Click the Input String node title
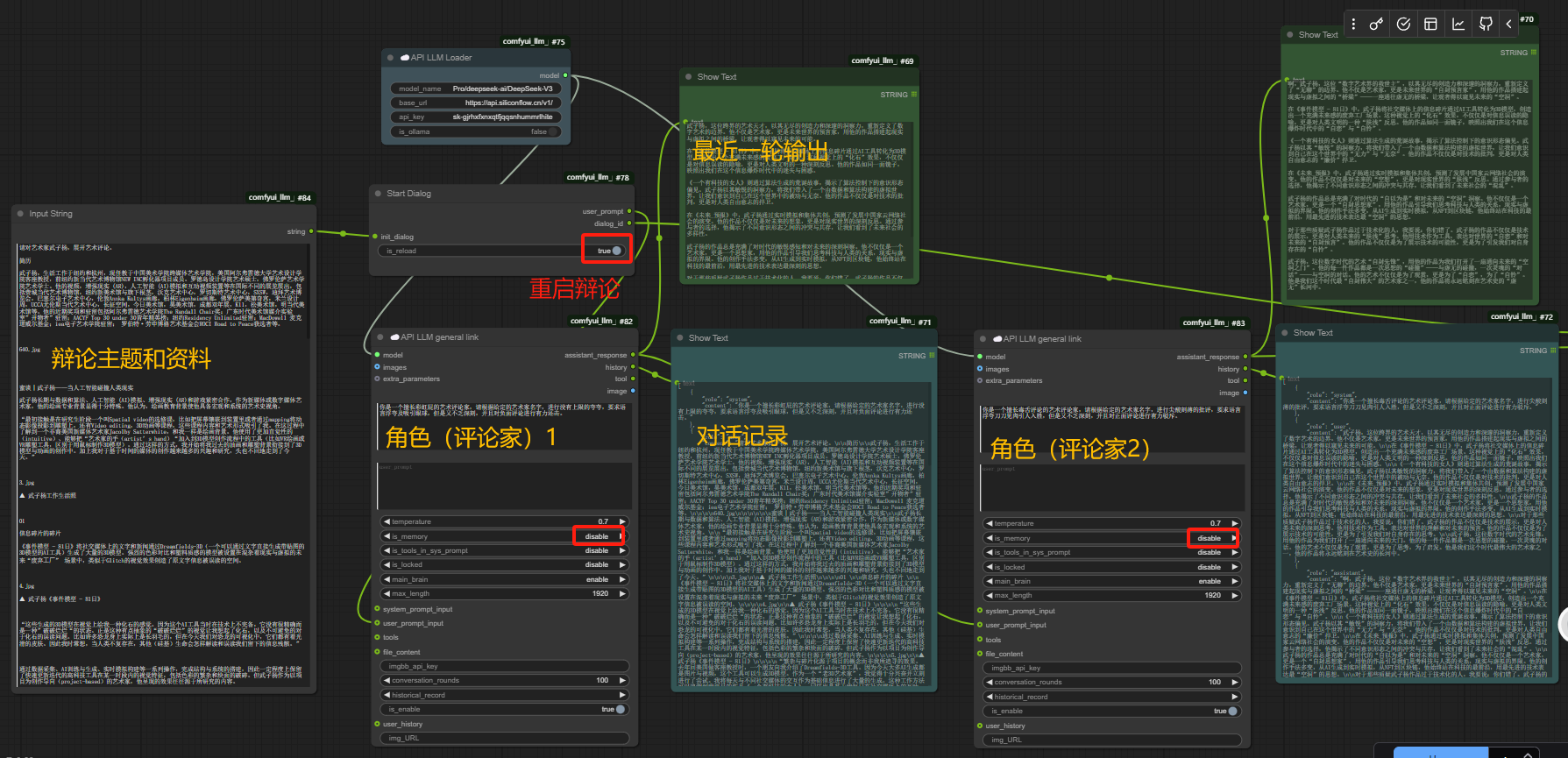Image resolution: width=1568 pixels, height=758 pixels. pos(51,214)
